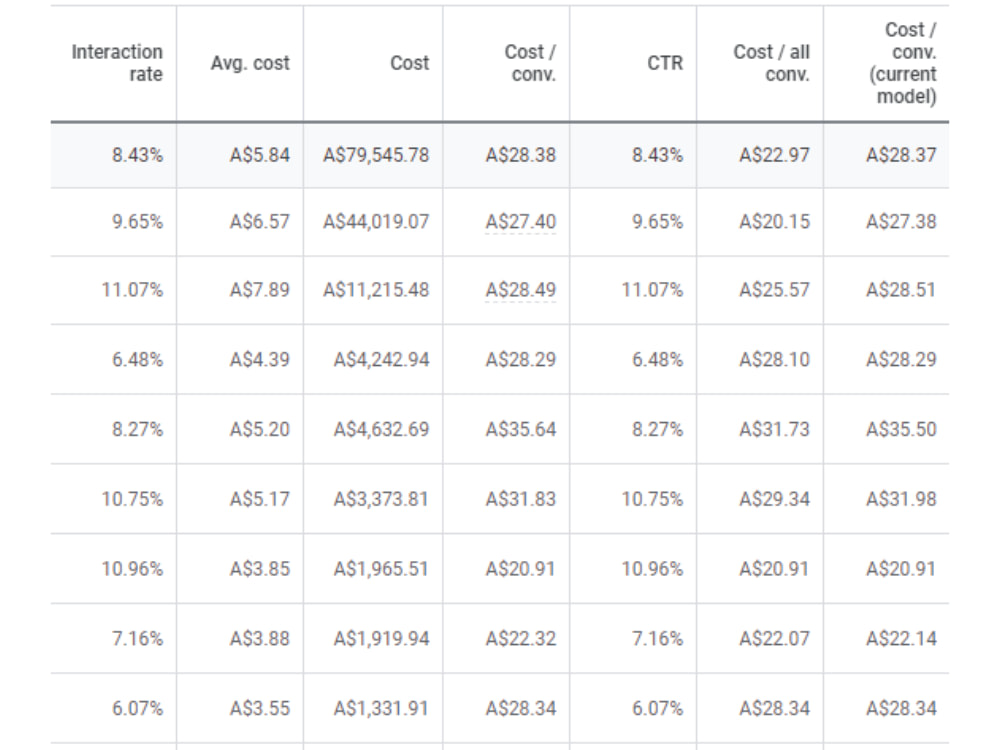Select the Cost / conv. column header

(x=530, y=62)
